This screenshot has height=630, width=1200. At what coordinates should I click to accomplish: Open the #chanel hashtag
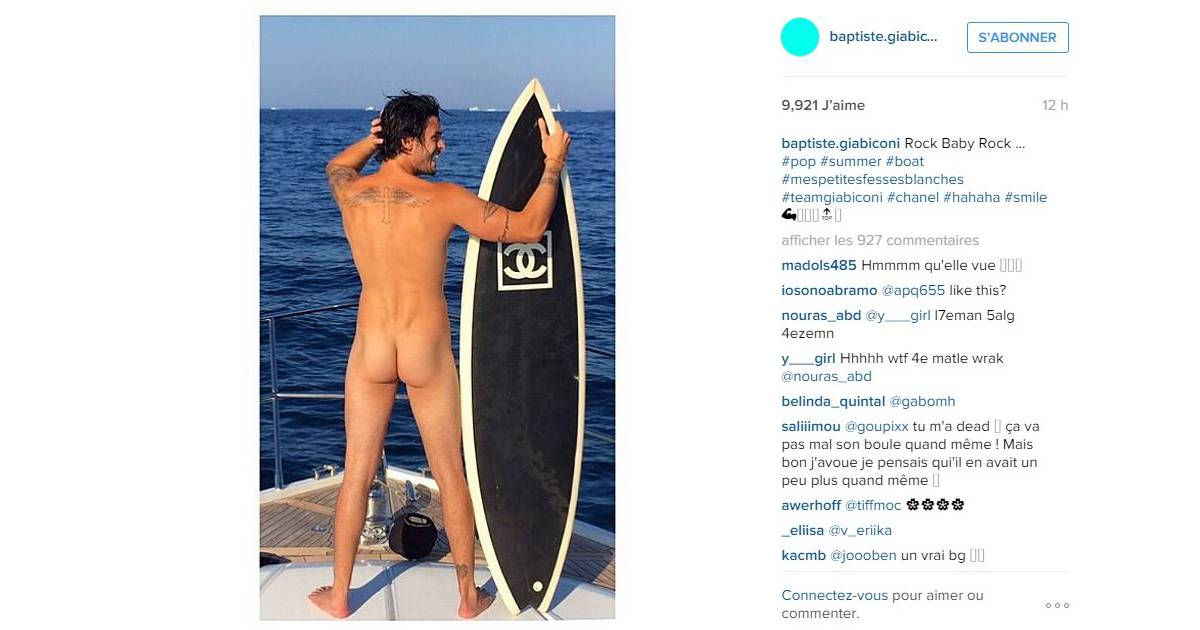913,197
